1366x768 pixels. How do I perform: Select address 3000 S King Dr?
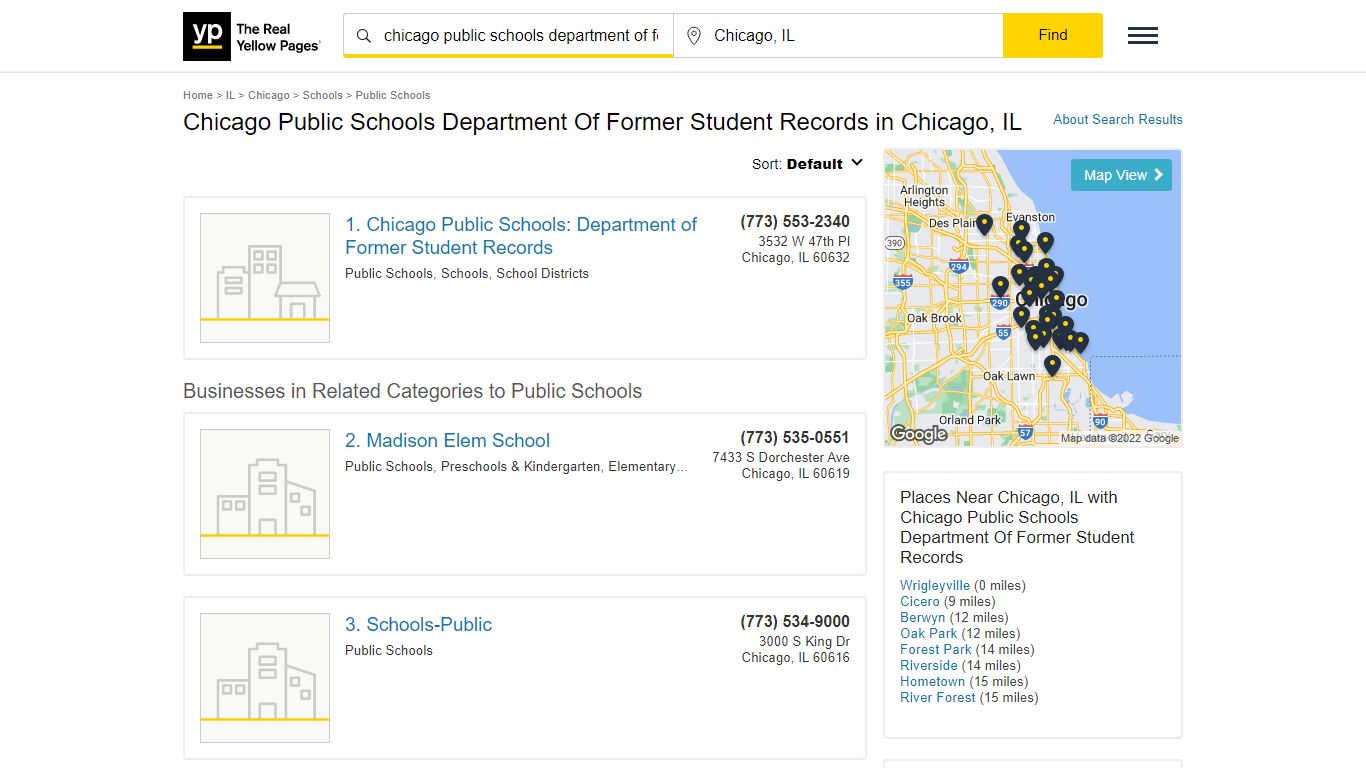coord(804,641)
